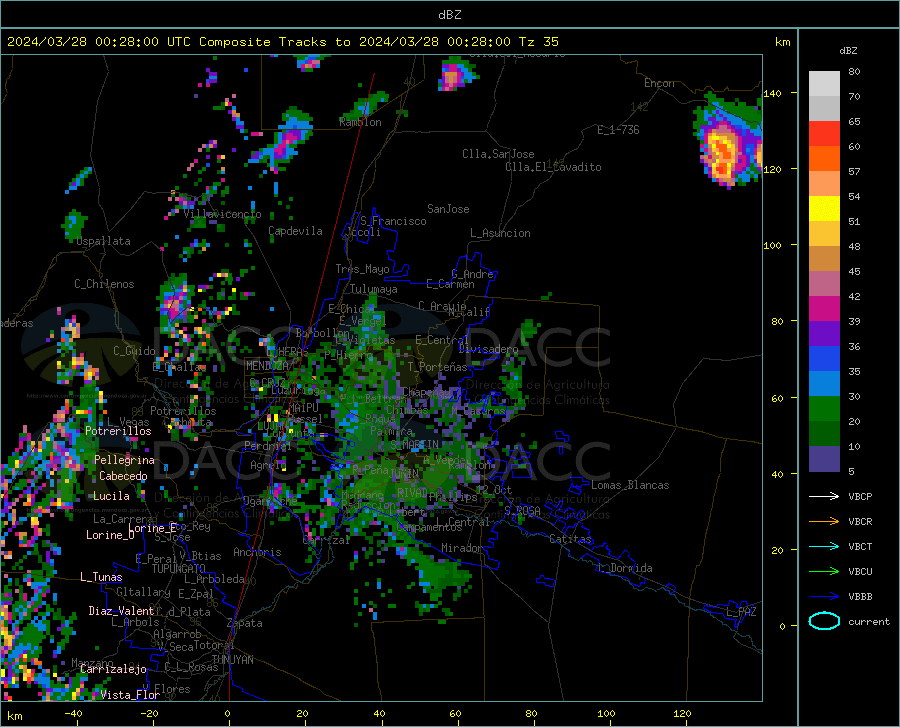
Task: Click the C_Chilenos map label
Action: [x=104, y=284]
